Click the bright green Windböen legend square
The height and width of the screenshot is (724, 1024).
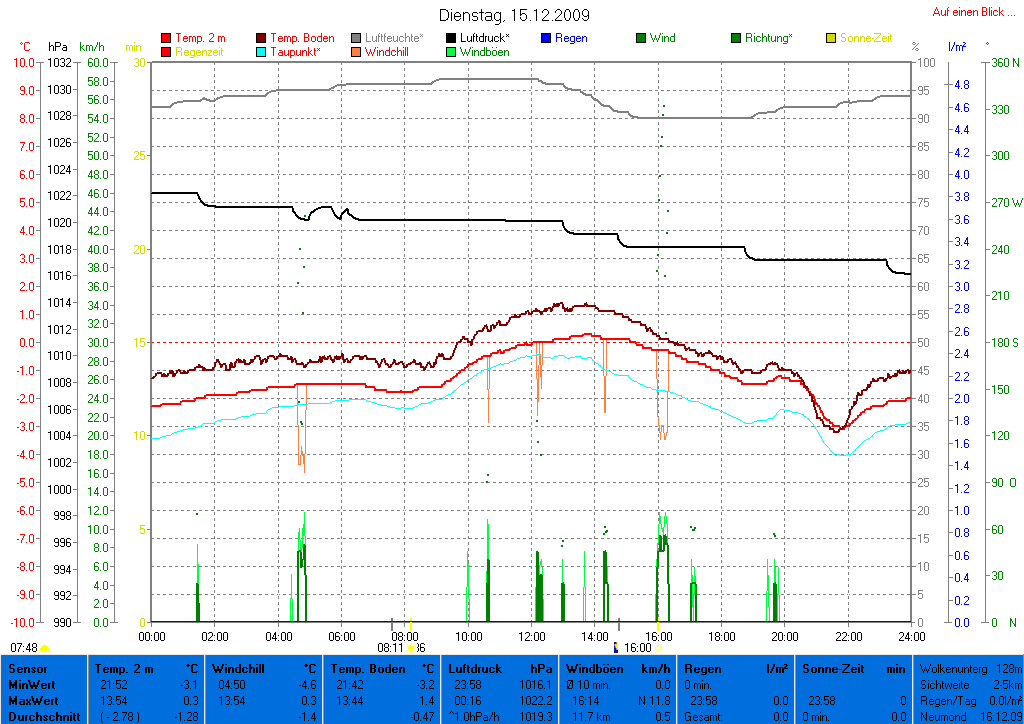coord(452,52)
